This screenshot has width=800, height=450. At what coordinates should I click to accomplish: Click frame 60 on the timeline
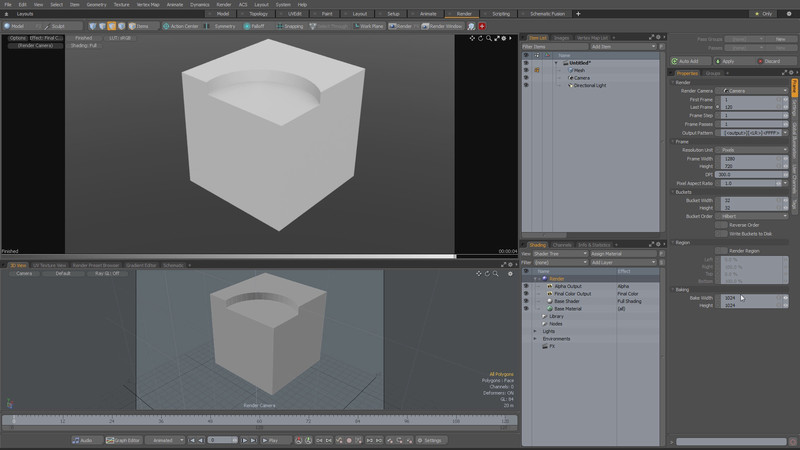click(259, 420)
